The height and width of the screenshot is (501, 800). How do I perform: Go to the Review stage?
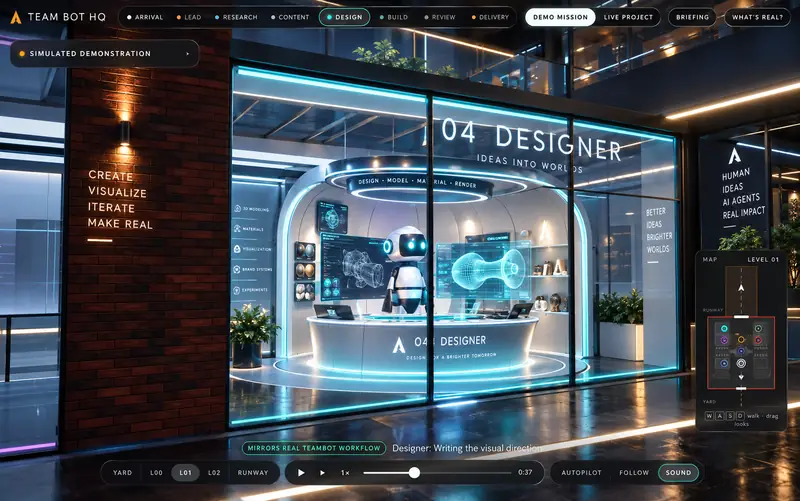coord(440,17)
